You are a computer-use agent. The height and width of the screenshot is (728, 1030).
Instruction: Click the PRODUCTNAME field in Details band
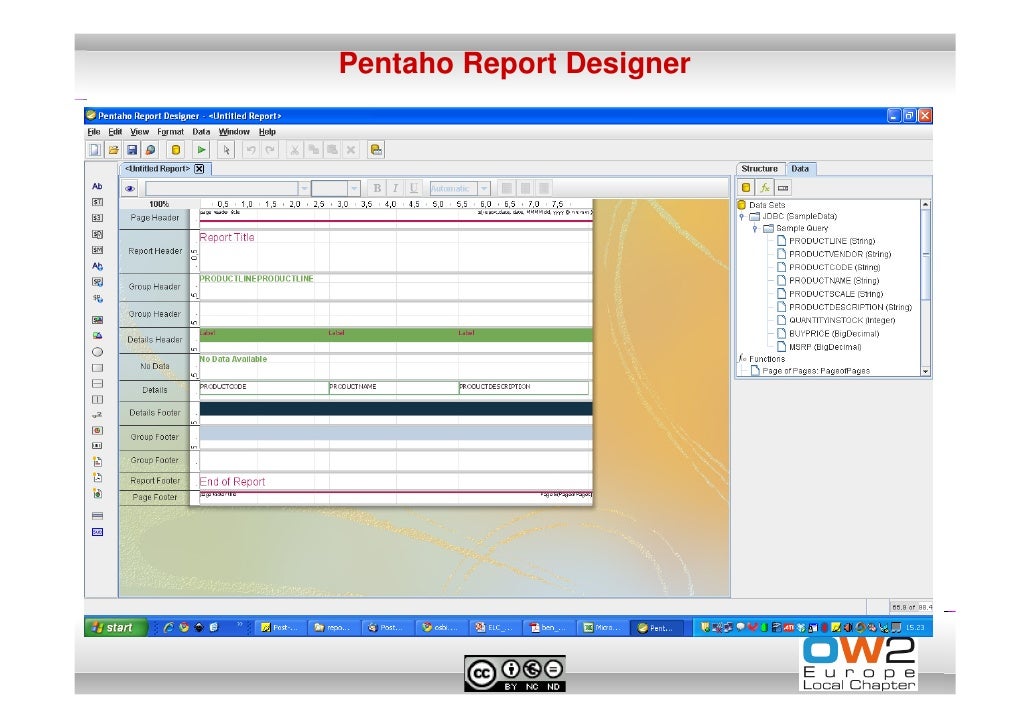pos(393,387)
